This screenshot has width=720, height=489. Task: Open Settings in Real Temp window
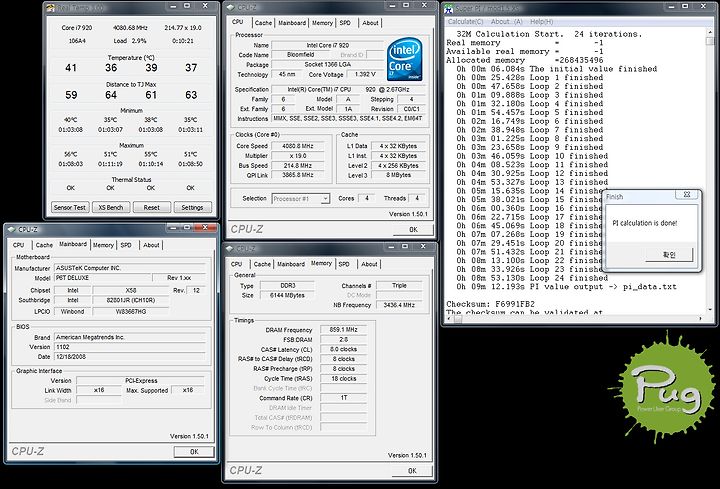coord(192,208)
